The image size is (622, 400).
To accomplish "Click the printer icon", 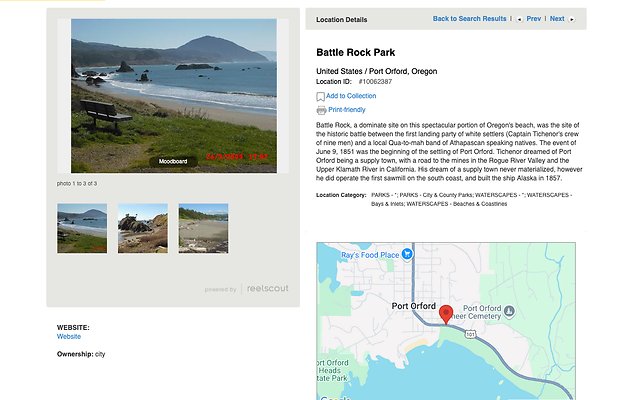I will tap(321, 110).
